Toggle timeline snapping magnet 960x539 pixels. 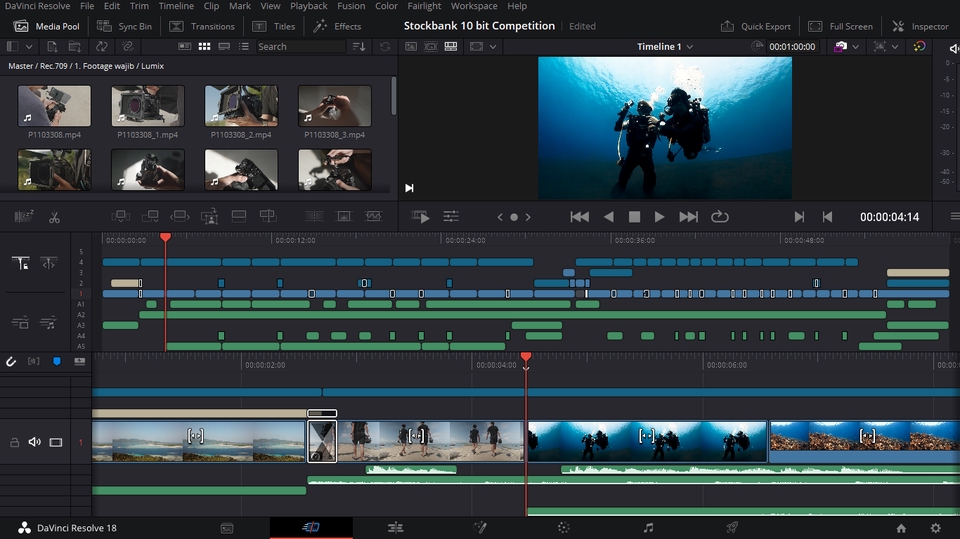[x=11, y=361]
